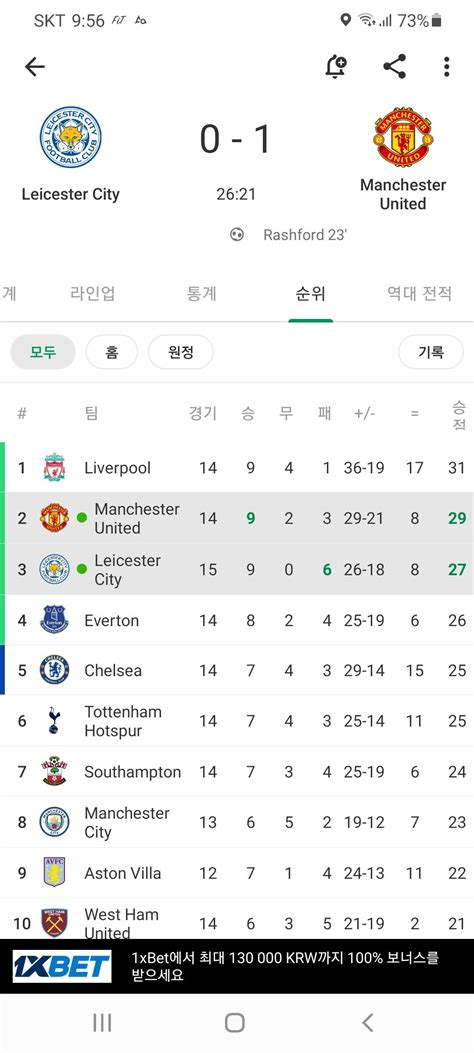This screenshot has width=474, height=1053.
Task: Enable match notifications with the bell icon
Action: click(x=335, y=66)
